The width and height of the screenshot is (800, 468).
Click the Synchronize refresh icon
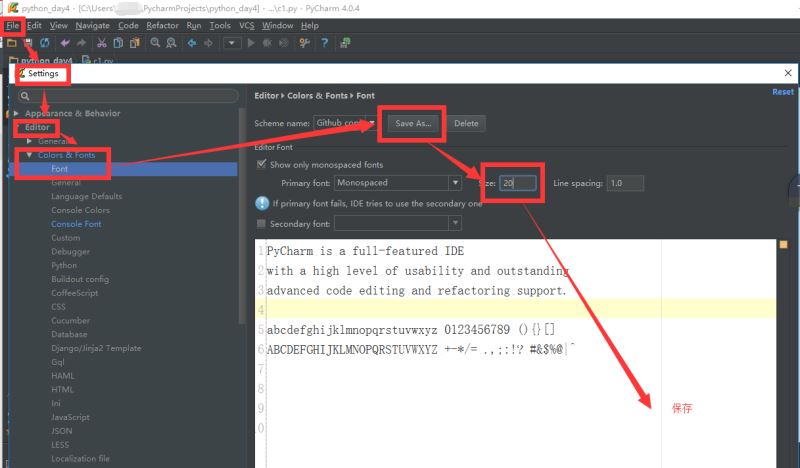[x=45, y=43]
